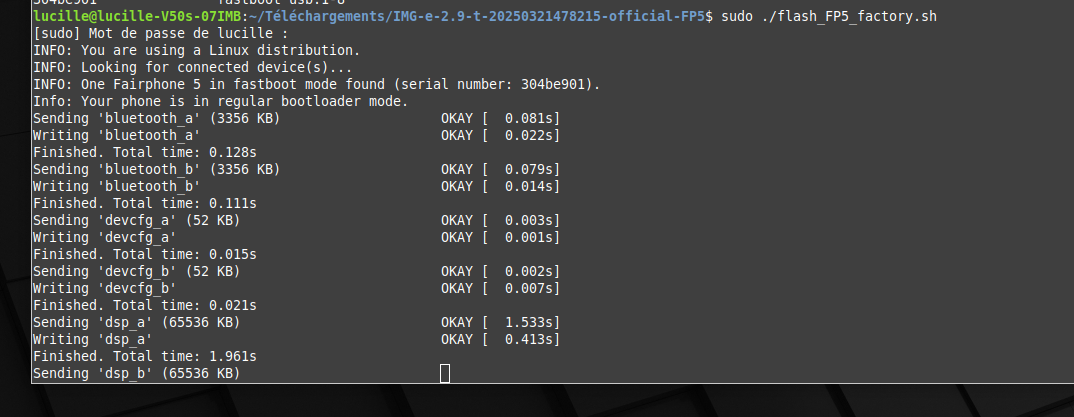Click the terminal cursor block after dsp_b
This screenshot has width=1074, height=417.
(445, 373)
